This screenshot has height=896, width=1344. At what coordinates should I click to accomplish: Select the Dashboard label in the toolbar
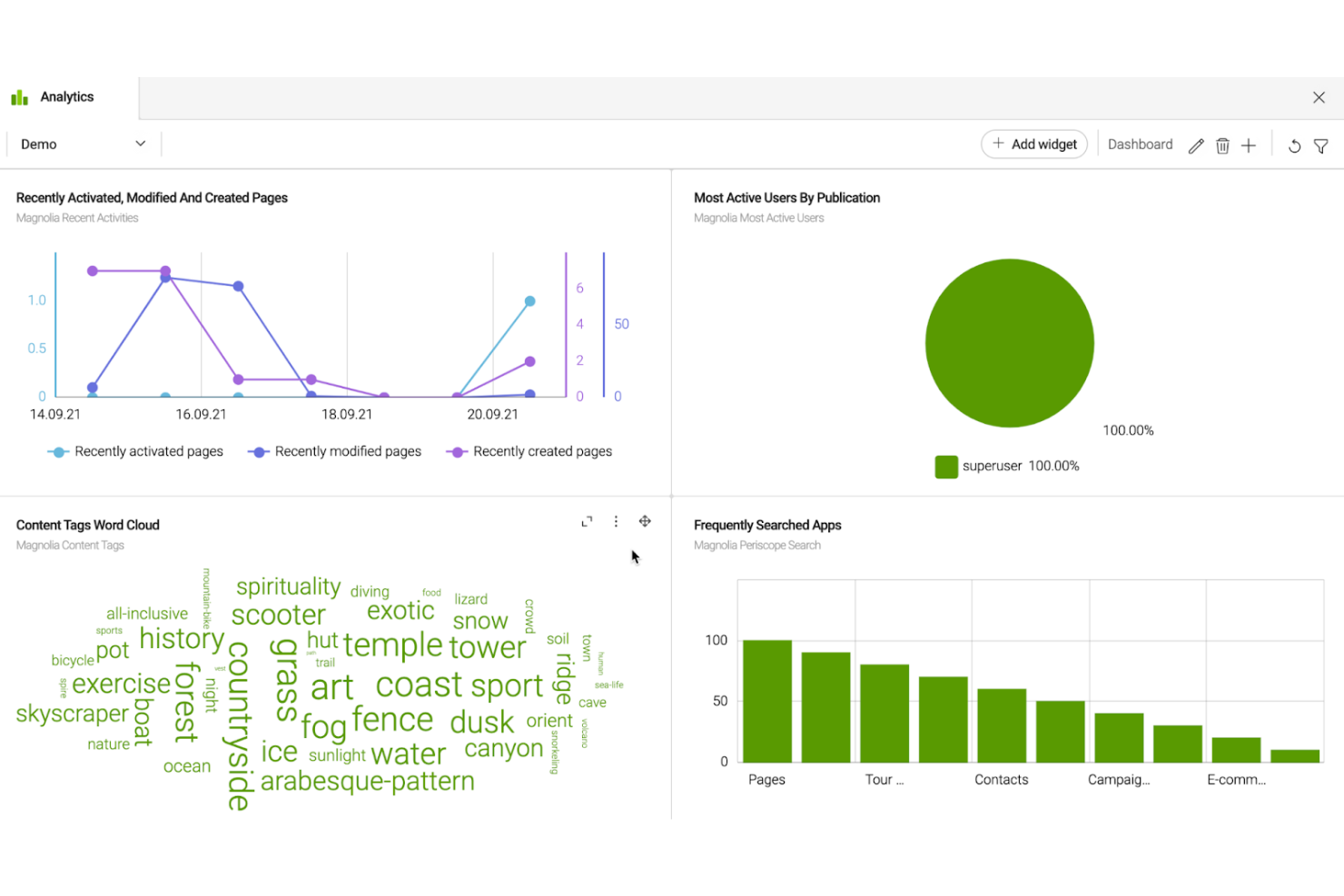pyautogui.click(x=1140, y=143)
